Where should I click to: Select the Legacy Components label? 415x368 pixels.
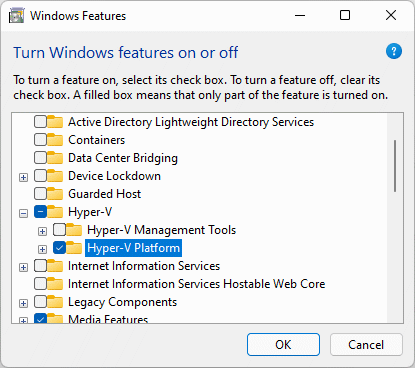123,302
